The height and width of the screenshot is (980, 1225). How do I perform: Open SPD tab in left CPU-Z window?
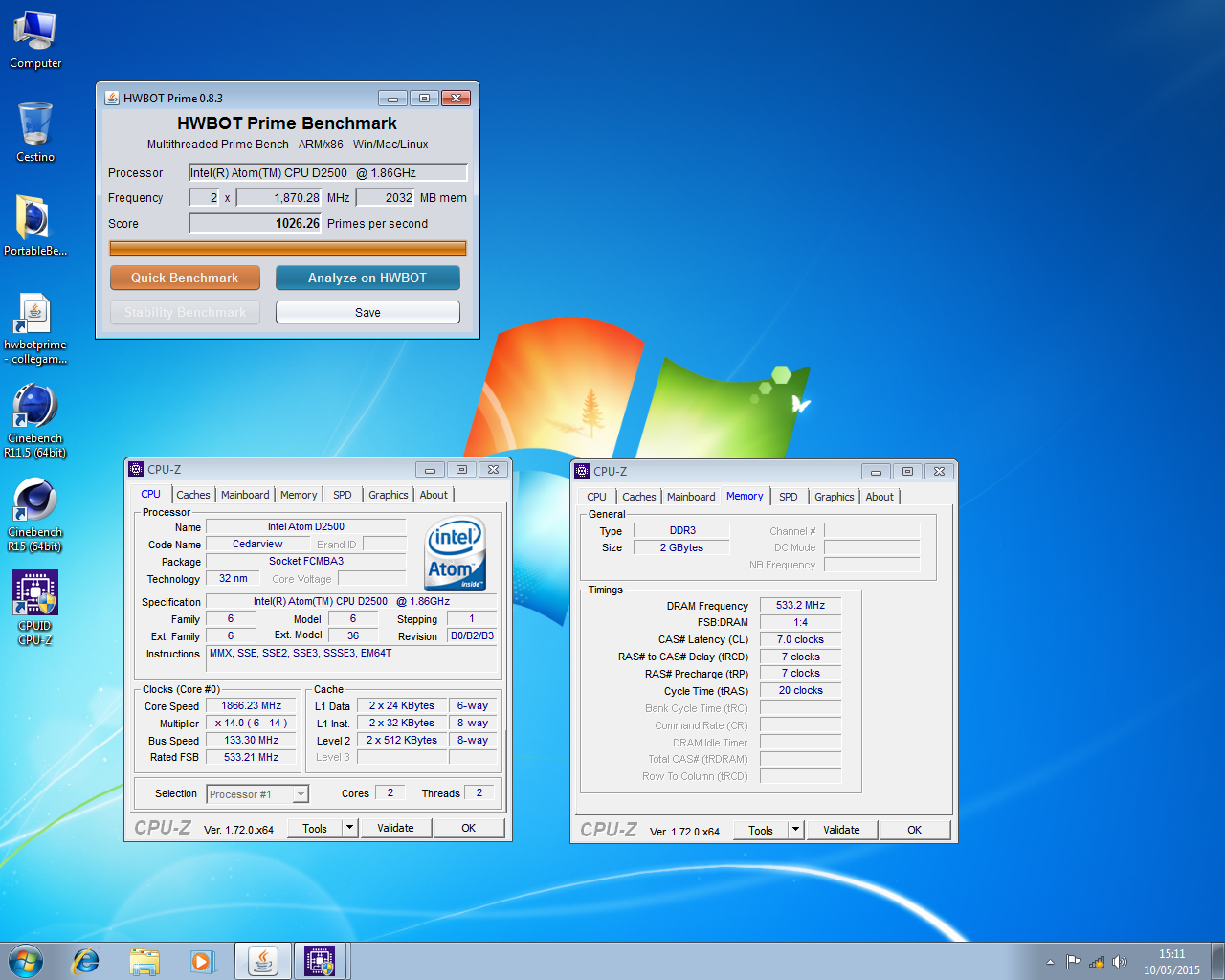coord(343,495)
